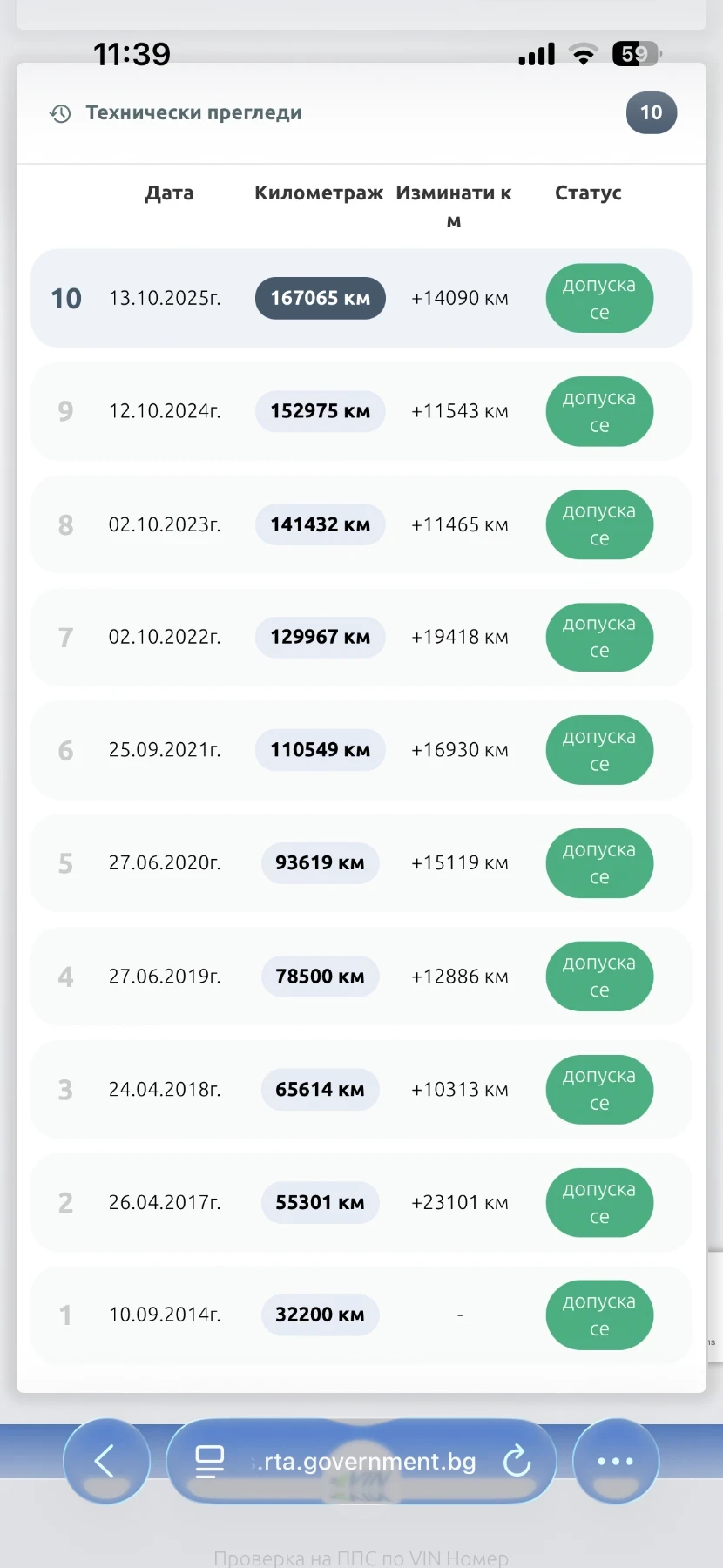The height and width of the screenshot is (1568, 723).
Task: Click the history clock icon beside Технически прегледи
Action: click(60, 113)
